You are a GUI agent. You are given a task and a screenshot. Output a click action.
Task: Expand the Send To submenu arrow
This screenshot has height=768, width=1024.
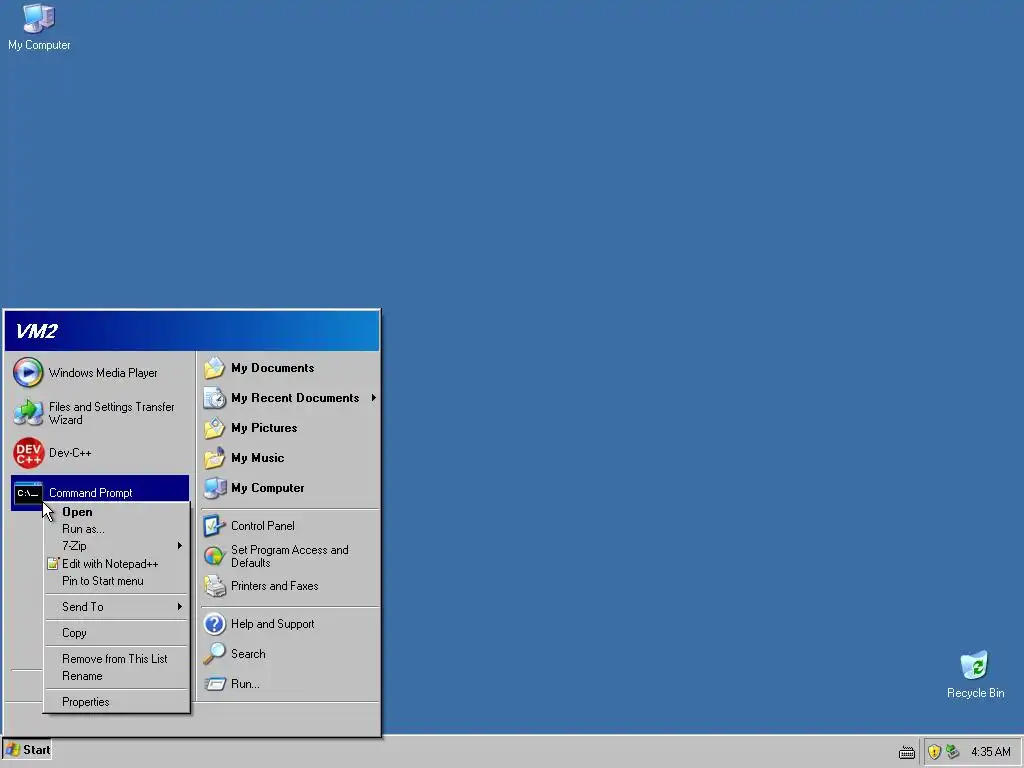[180, 607]
